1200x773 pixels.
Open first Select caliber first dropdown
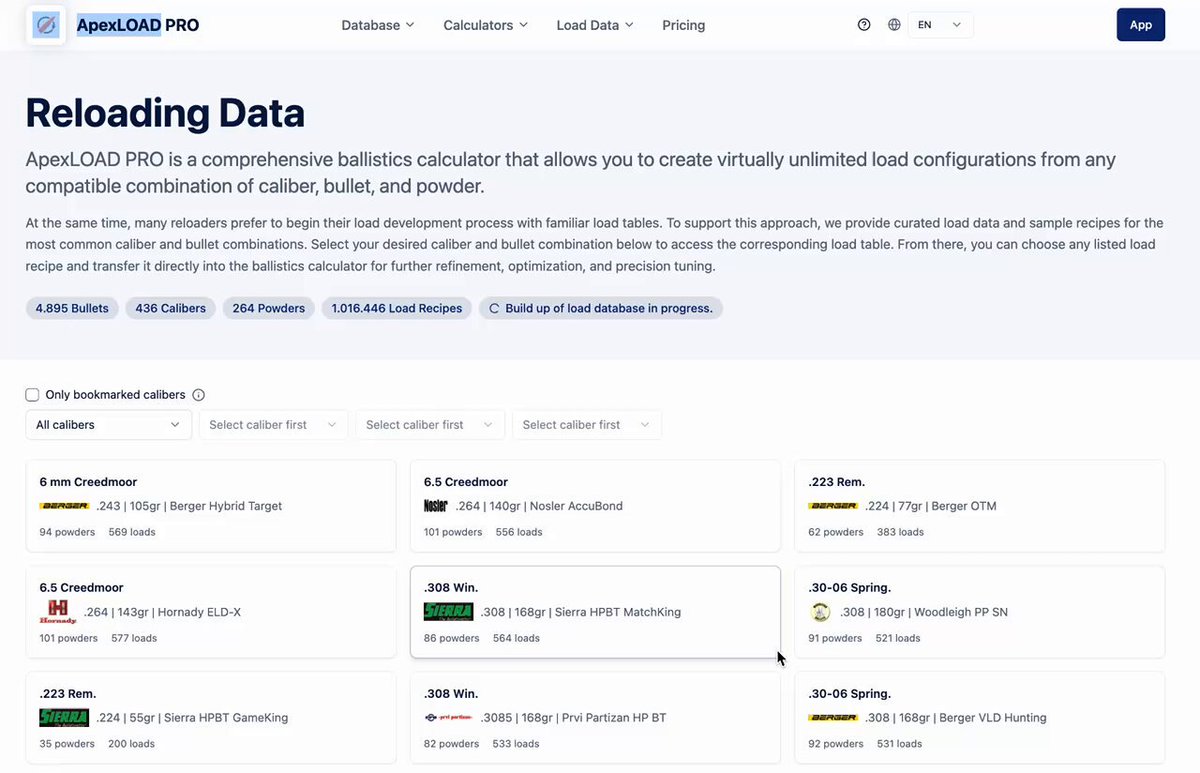tap(273, 425)
